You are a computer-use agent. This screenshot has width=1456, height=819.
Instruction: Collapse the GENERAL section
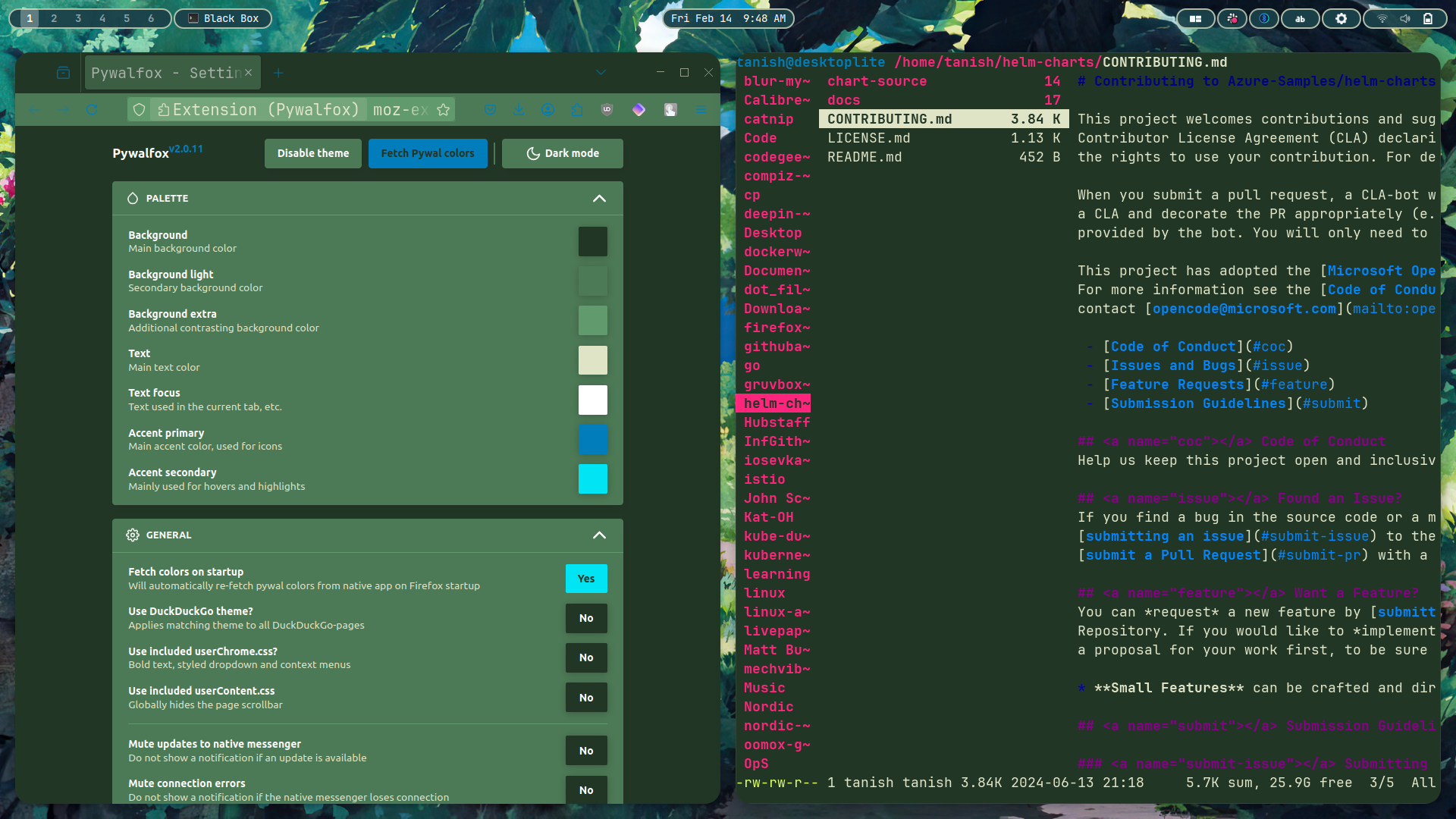[x=599, y=535]
